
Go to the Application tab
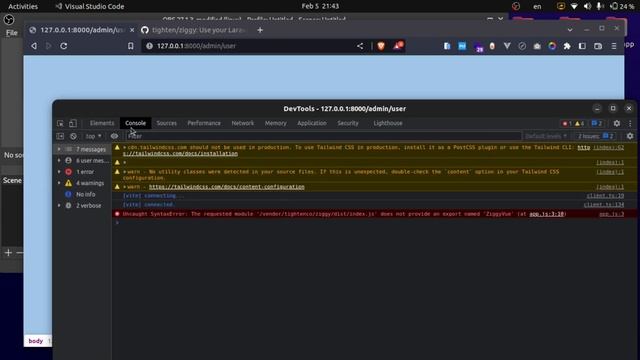[x=311, y=123]
